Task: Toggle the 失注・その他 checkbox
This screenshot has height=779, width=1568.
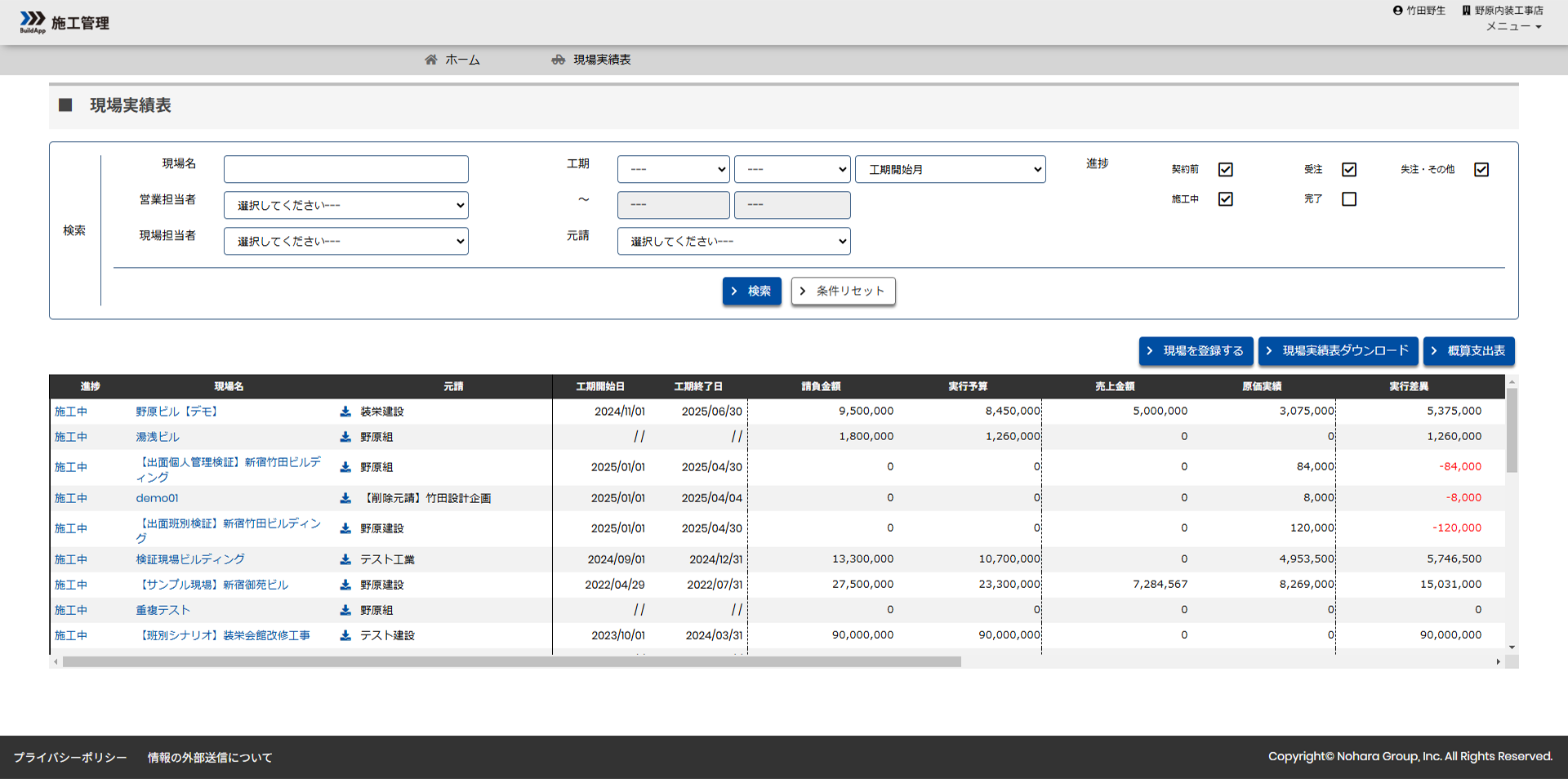Action: (x=1481, y=170)
